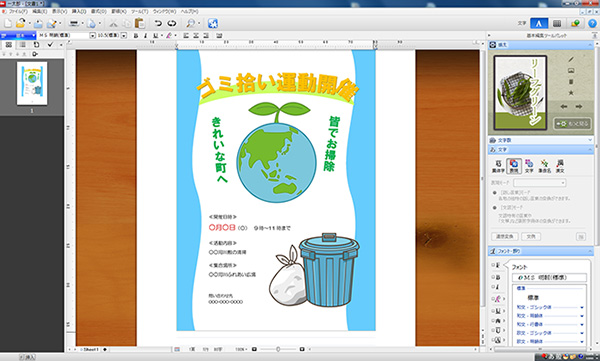
Task: Select the 表現 tool in 文字 palette
Action: pyautogui.click(x=514, y=166)
